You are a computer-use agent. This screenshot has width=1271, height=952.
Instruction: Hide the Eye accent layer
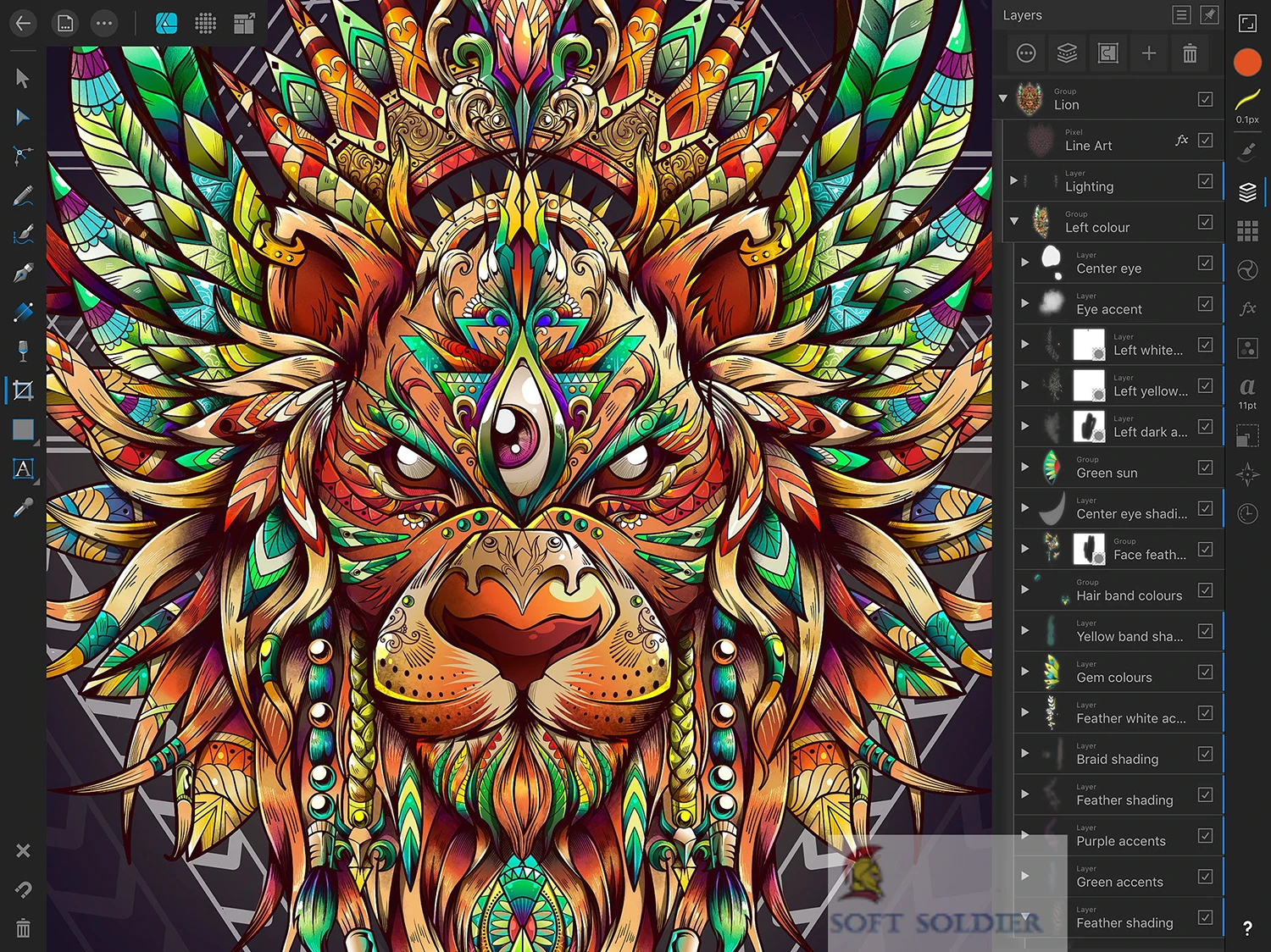(x=1205, y=303)
